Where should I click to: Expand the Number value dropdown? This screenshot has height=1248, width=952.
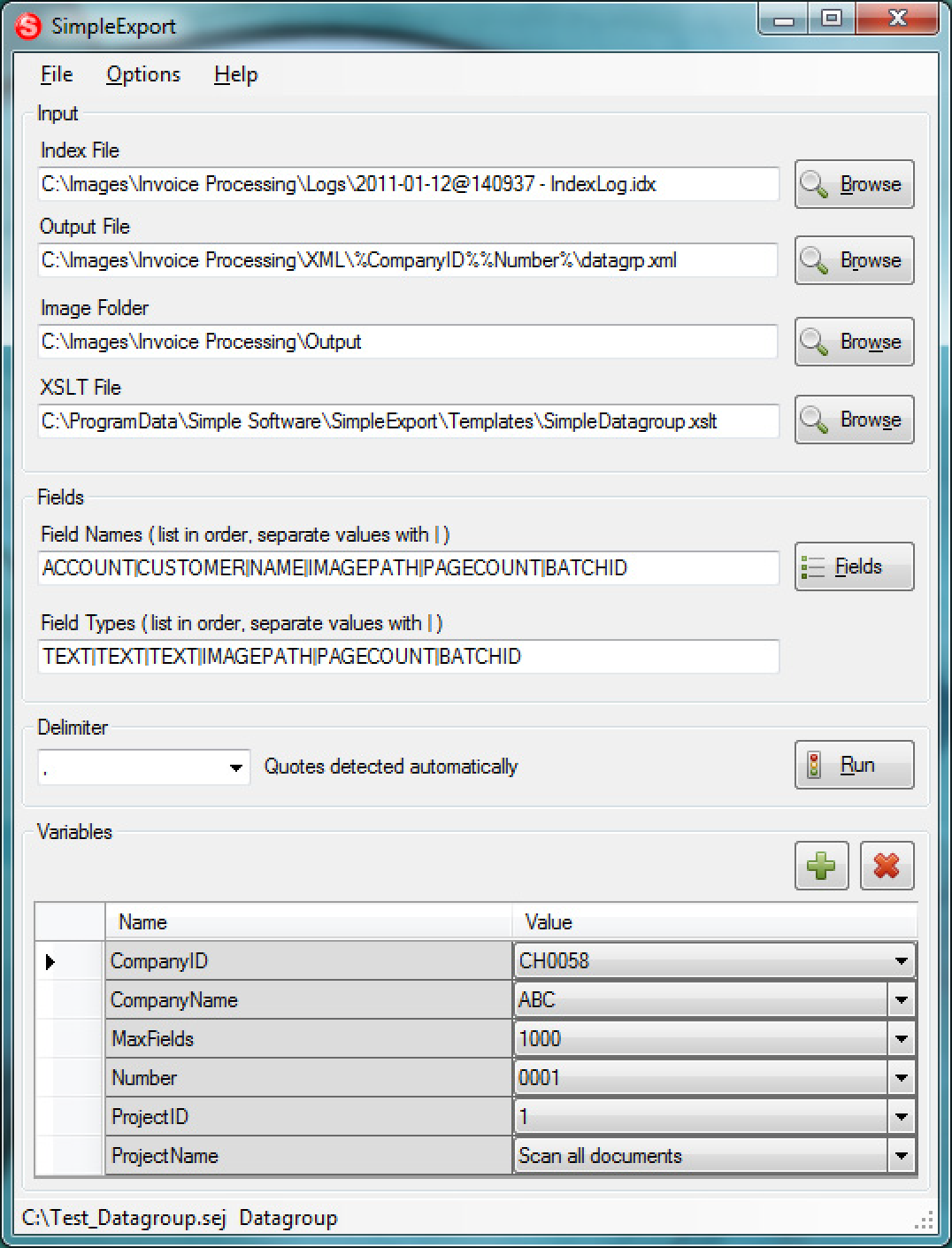(901, 1078)
